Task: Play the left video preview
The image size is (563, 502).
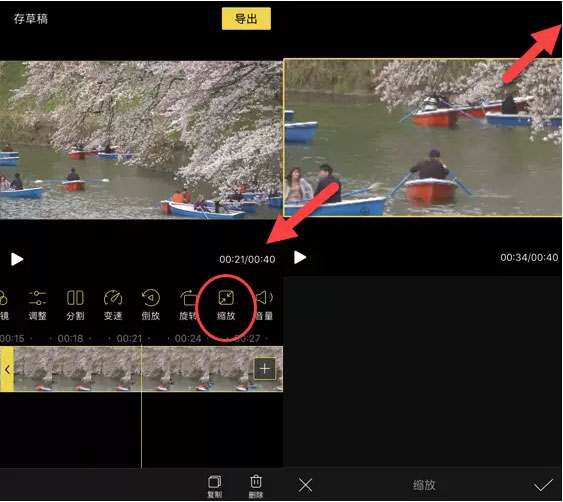Action: pyautogui.click(x=17, y=259)
